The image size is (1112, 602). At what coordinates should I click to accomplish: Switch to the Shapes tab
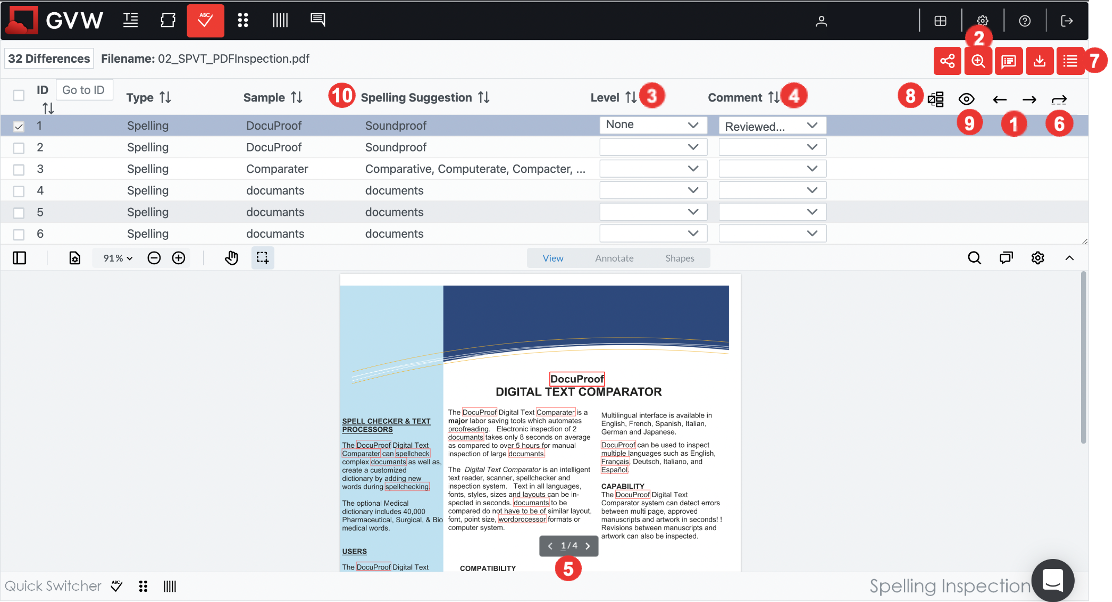point(679,258)
